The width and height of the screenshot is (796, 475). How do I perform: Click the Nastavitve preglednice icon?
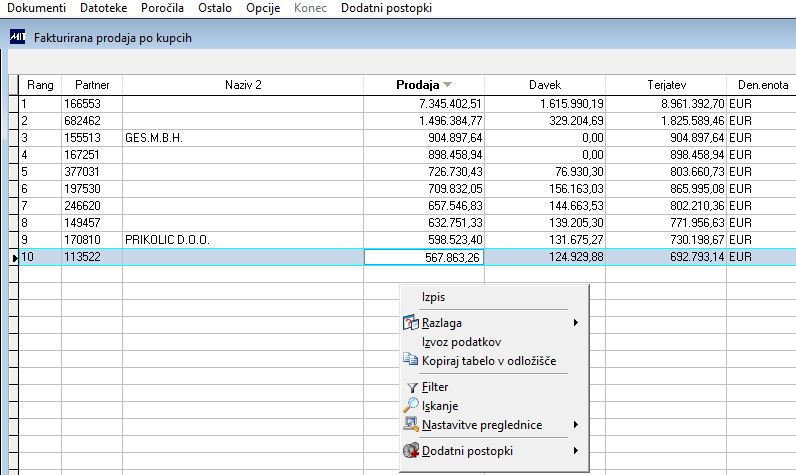pos(411,424)
